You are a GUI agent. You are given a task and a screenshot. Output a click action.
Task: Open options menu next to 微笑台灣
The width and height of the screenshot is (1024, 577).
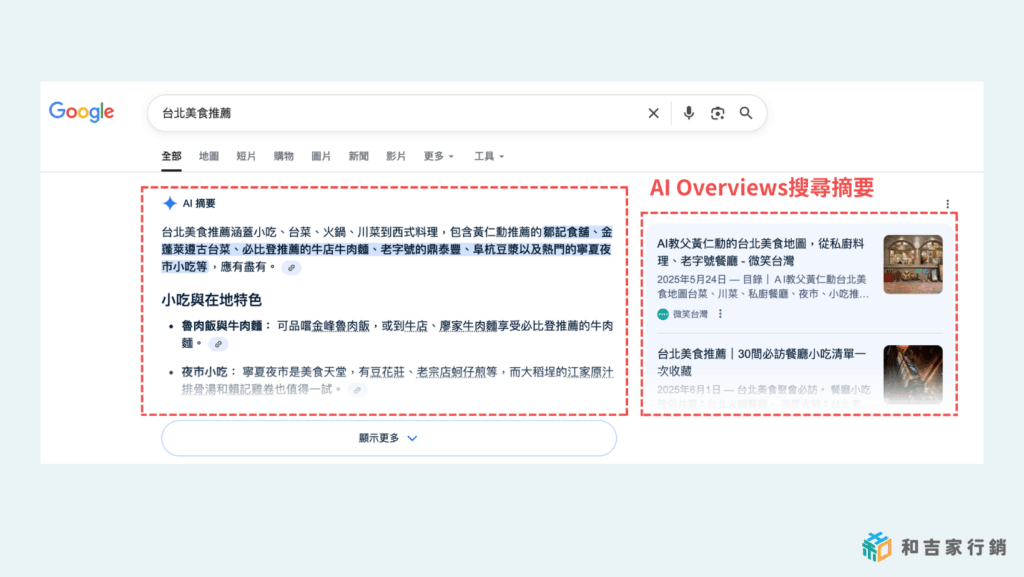[720, 314]
